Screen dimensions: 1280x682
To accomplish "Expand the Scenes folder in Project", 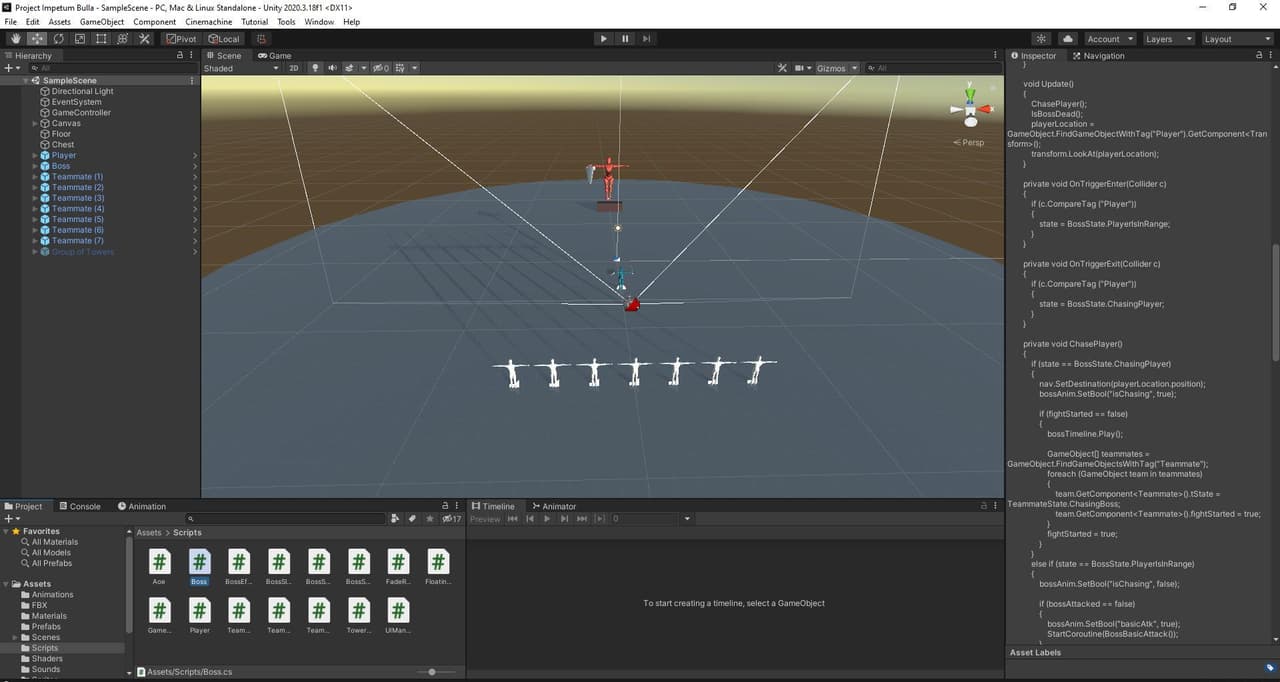I will 14,637.
